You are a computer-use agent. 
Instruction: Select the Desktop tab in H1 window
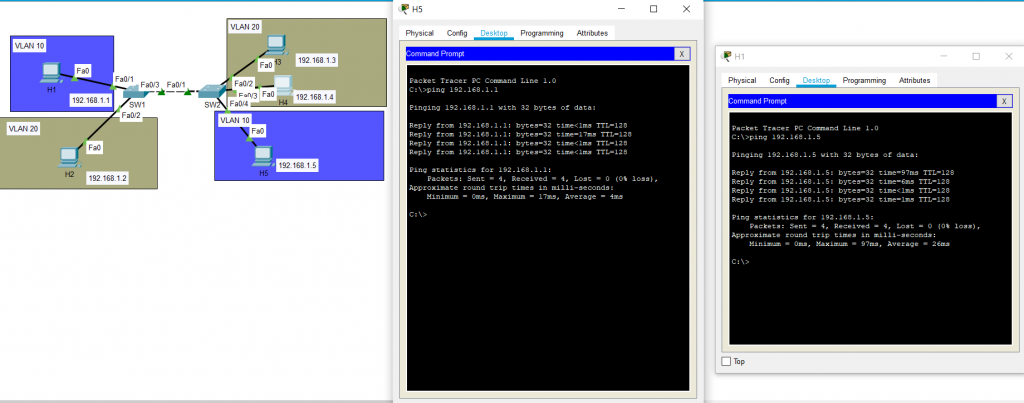pos(816,80)
